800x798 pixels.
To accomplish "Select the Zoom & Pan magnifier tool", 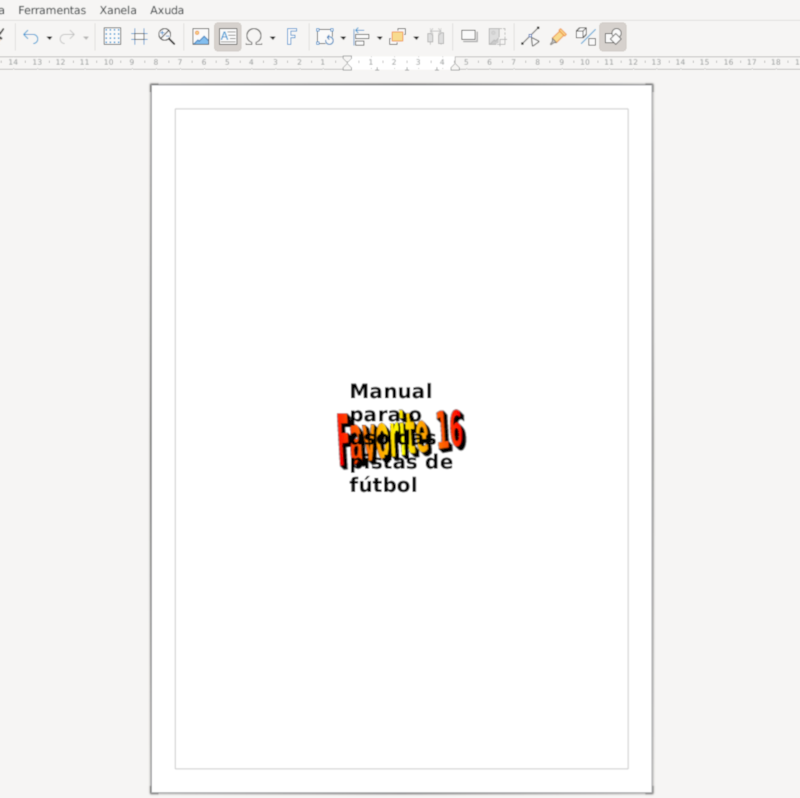I will pos(167,37).
